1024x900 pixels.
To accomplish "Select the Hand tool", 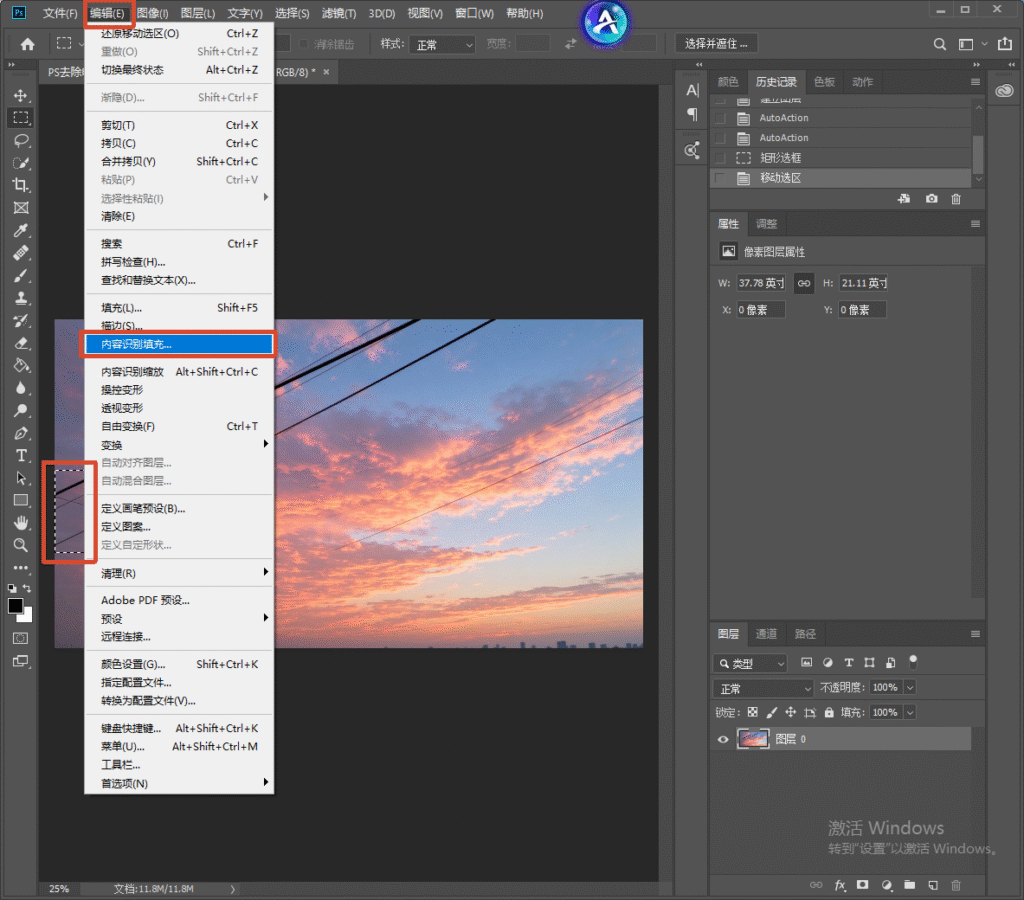I will [x=21, y=522].
